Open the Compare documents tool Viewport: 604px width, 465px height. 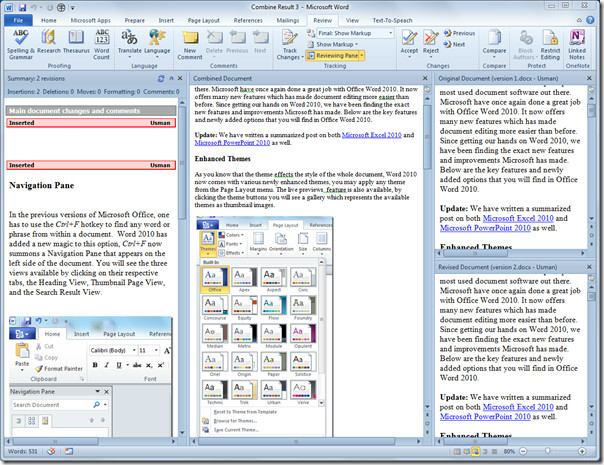point(494,43)
